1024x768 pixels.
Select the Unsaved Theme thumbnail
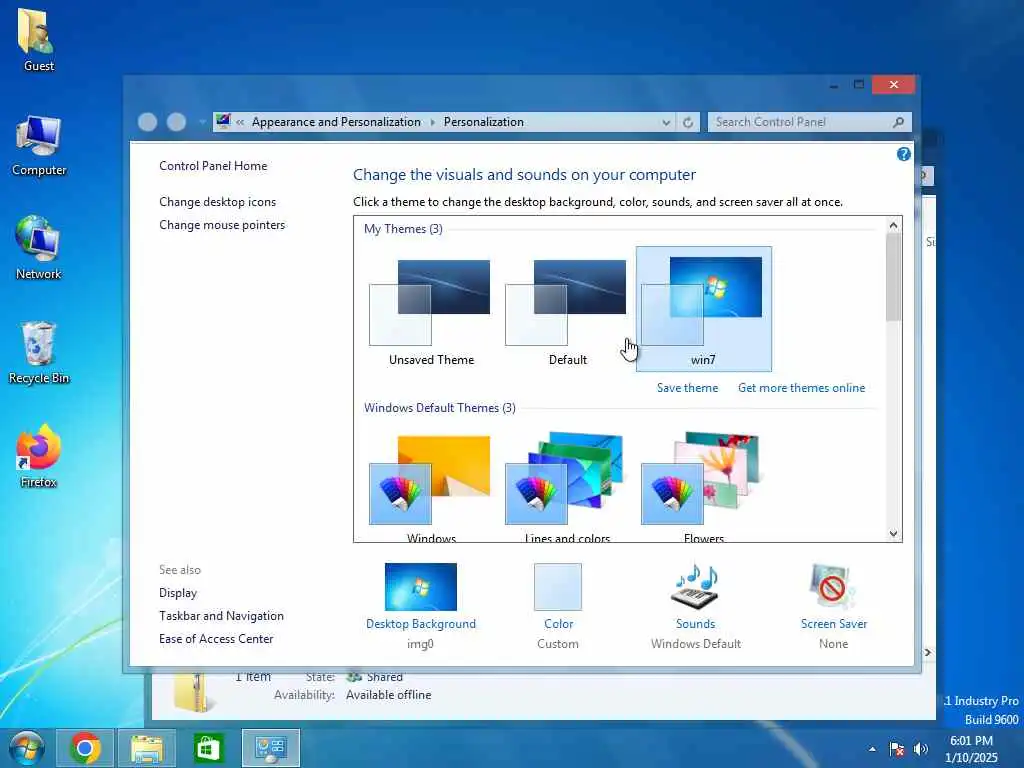tap(431, 309)
